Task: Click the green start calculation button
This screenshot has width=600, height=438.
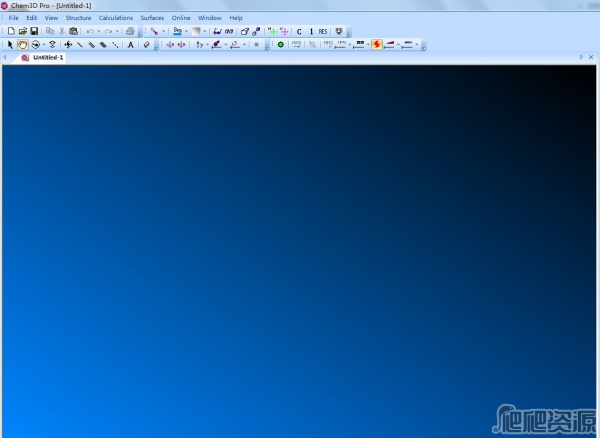Action: point(280,45)
